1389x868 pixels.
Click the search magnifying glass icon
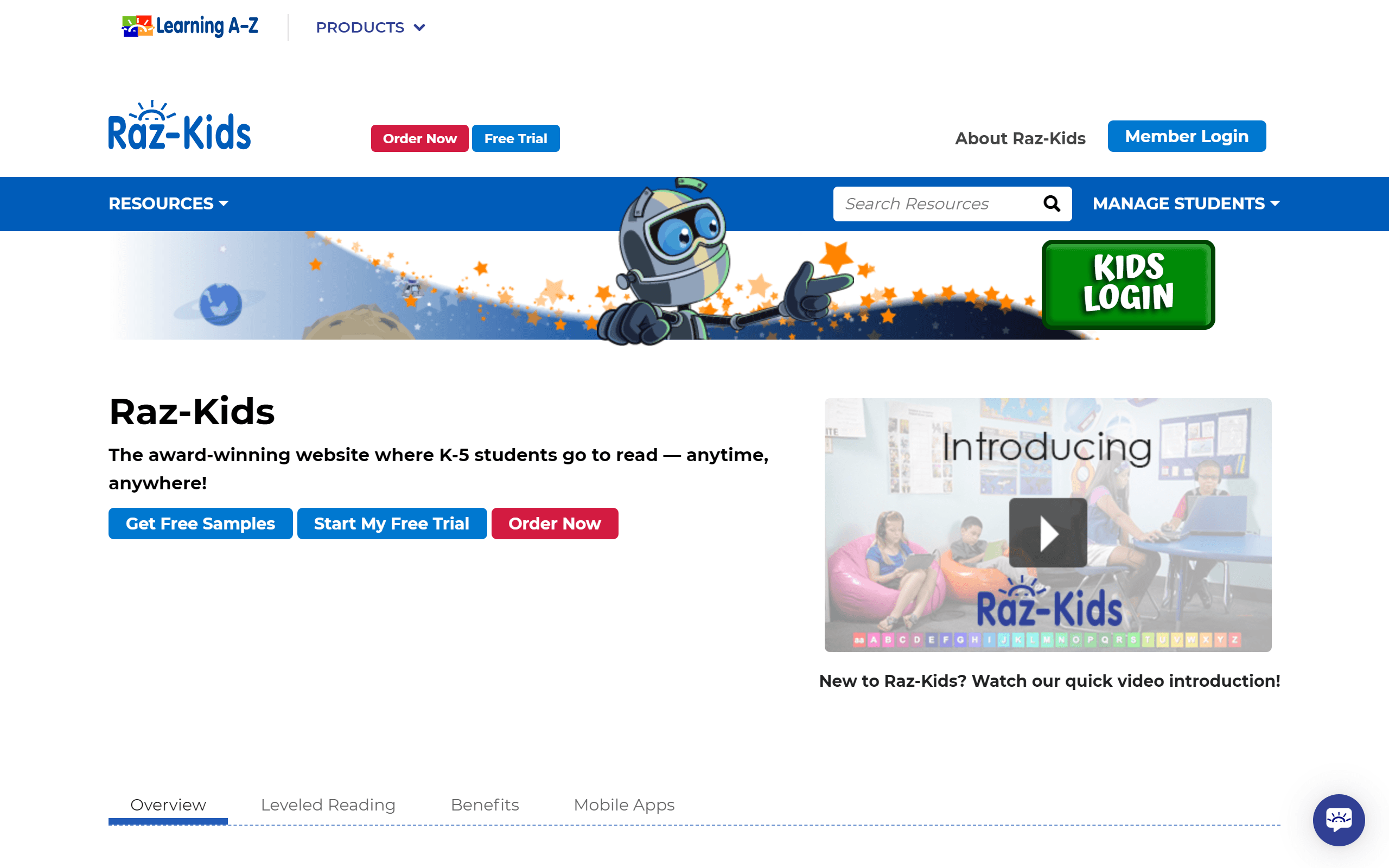click(1051, 204)
